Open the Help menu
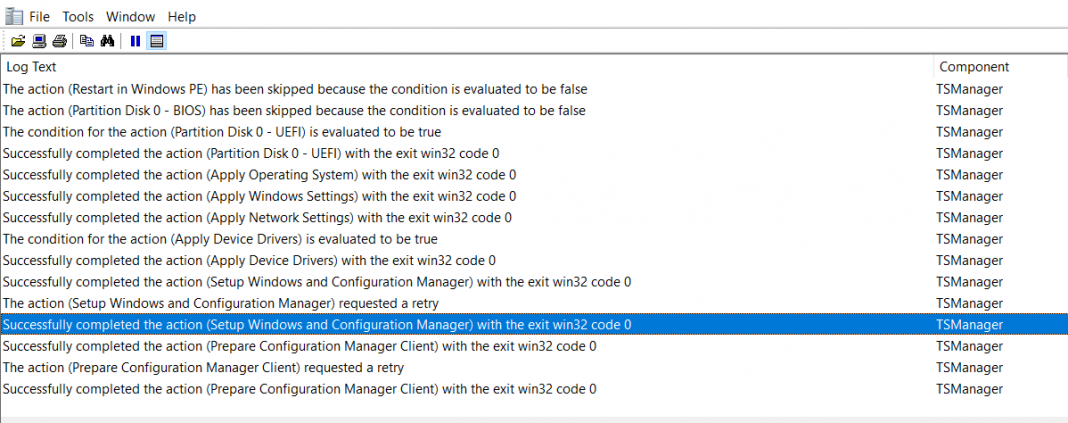 click(x=182, y=16)
